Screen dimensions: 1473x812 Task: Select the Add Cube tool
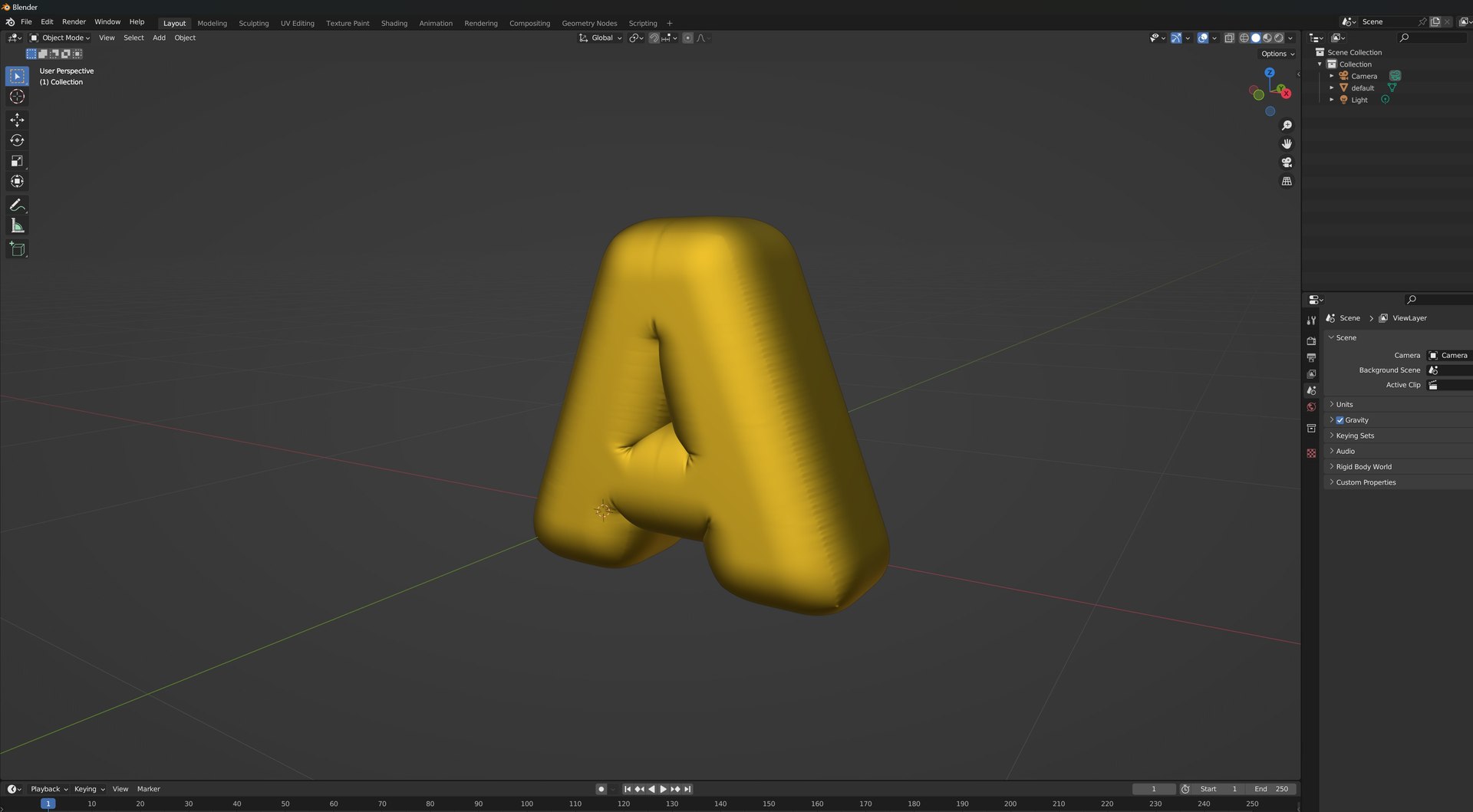coord(17,248)
